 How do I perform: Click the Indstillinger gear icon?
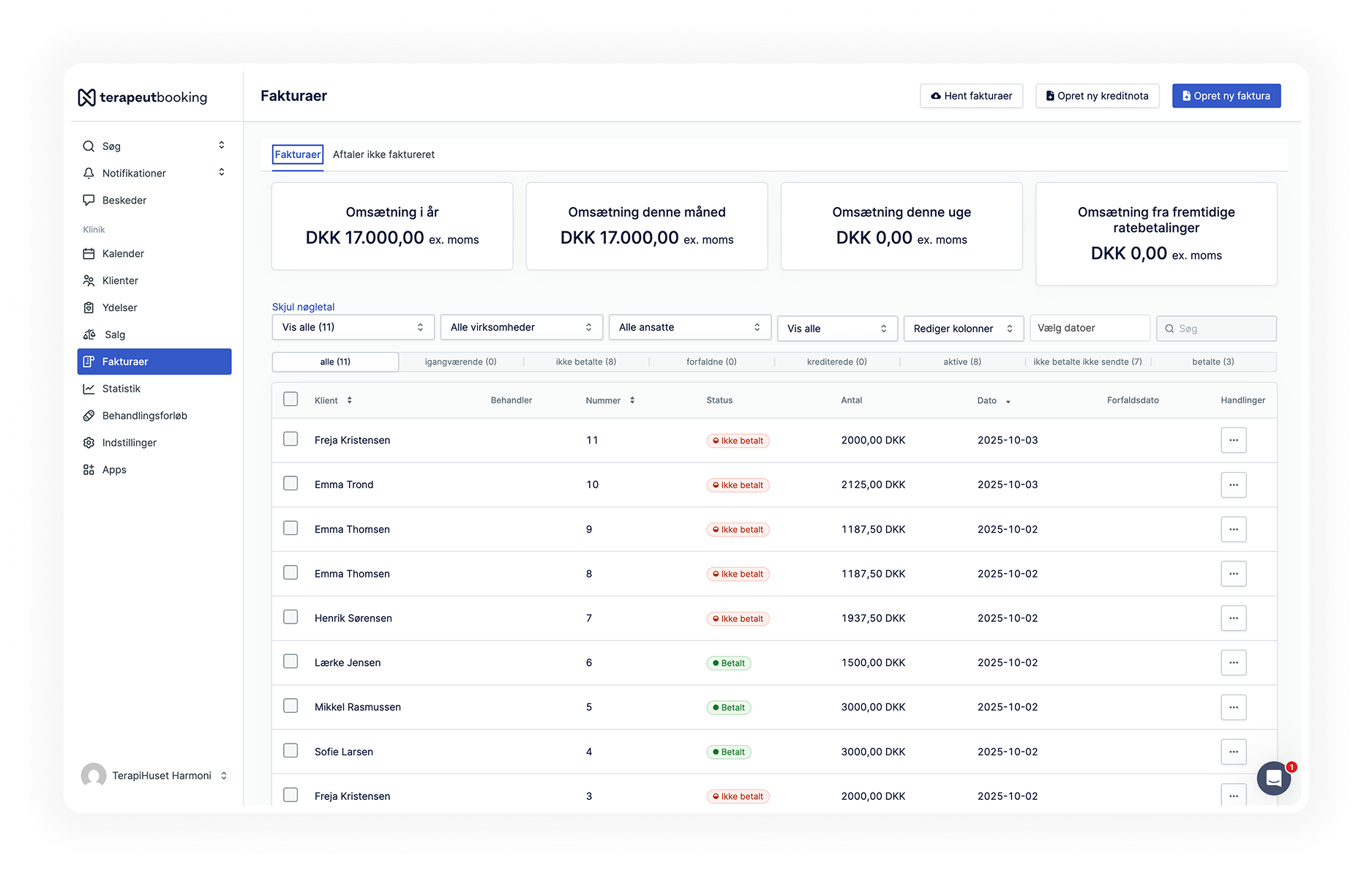[89, 443]
